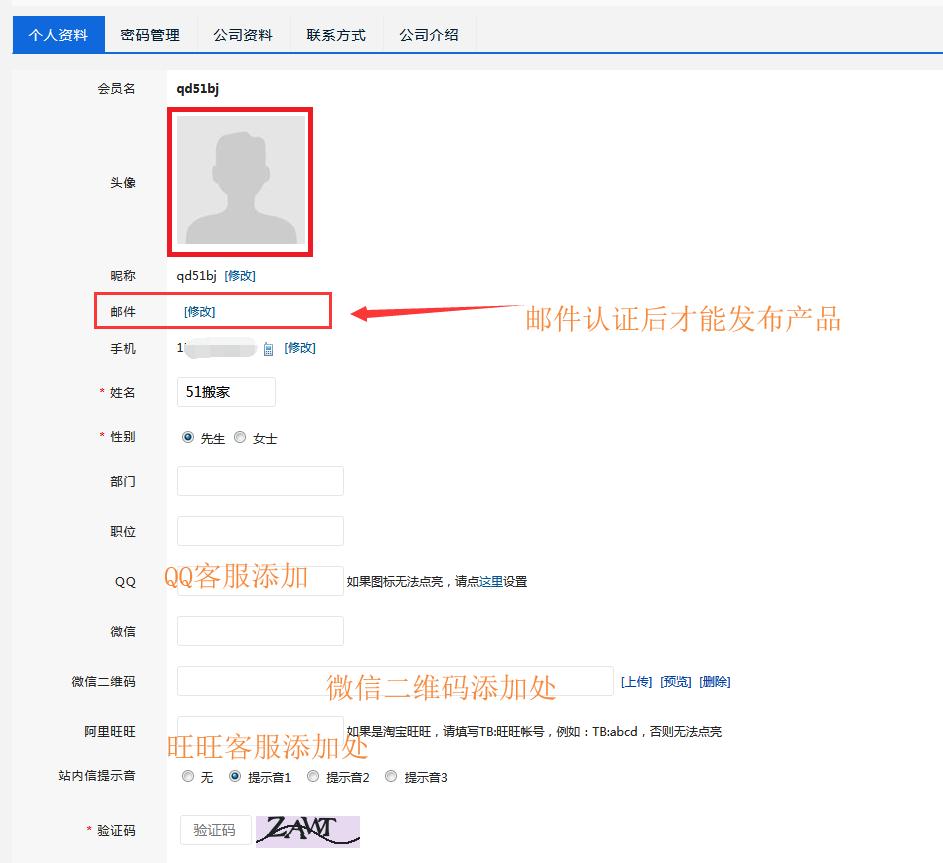Click the avatar placeholder image
This screenshot has width=943, height=863.
240,182
